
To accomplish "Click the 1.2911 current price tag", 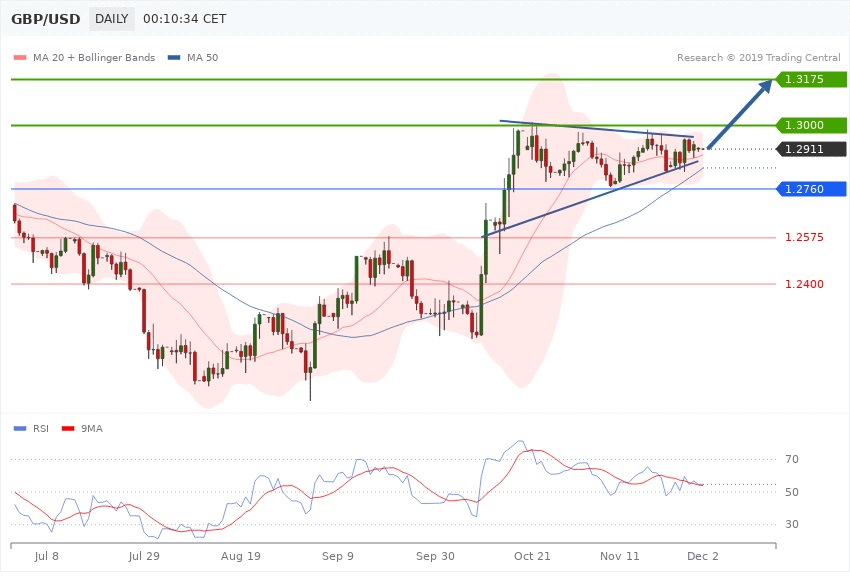I will pos(811,149).
